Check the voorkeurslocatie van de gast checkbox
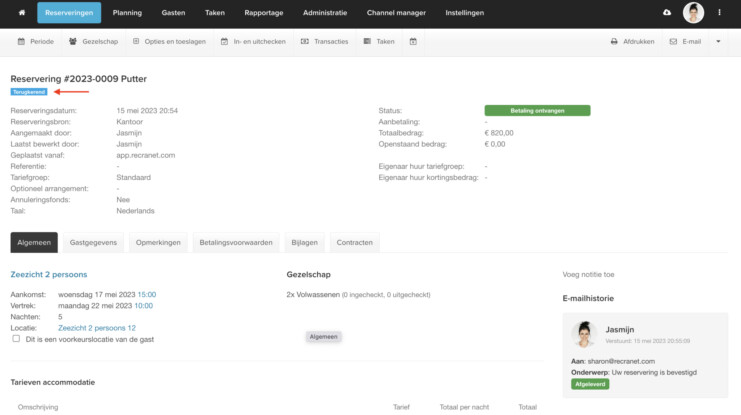The image size is (741, 415). (x=16, y=338)
